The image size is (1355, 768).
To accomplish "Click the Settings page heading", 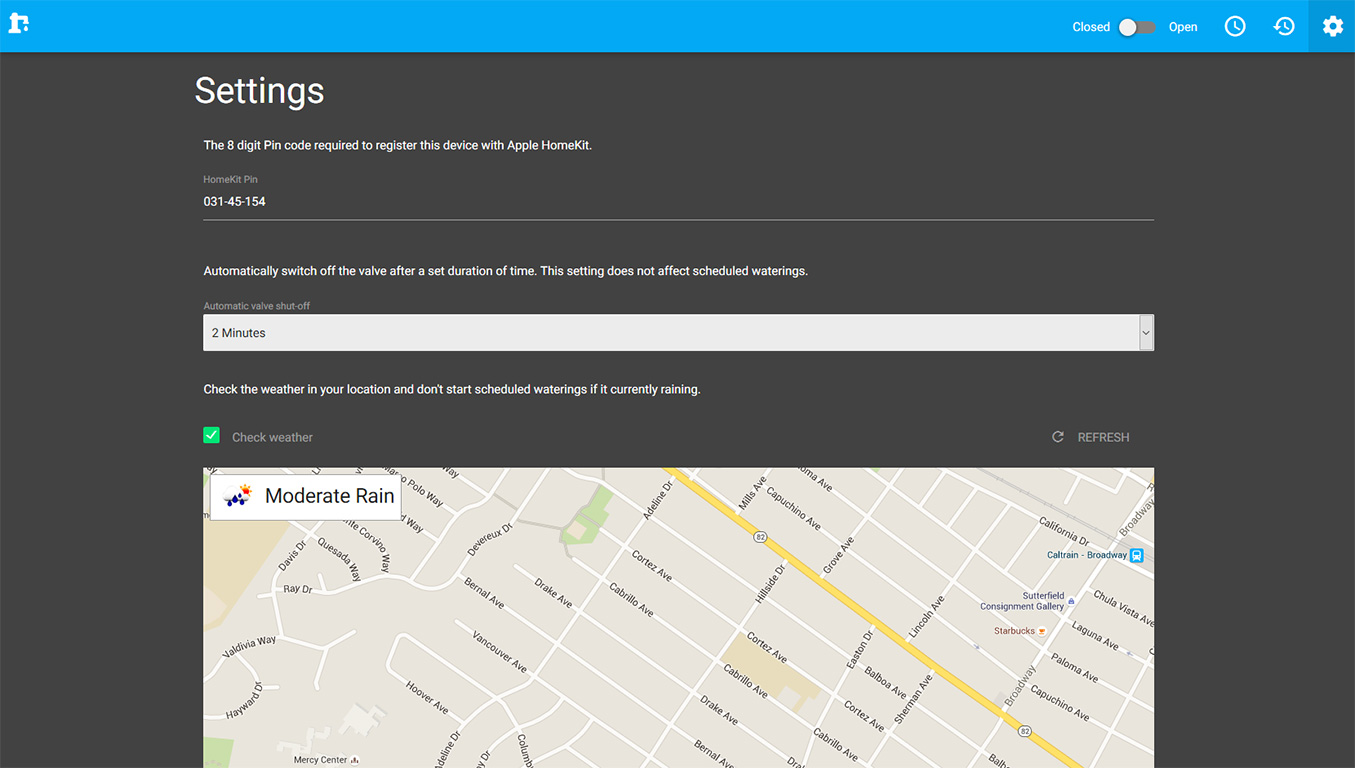I will pos(259,91).
